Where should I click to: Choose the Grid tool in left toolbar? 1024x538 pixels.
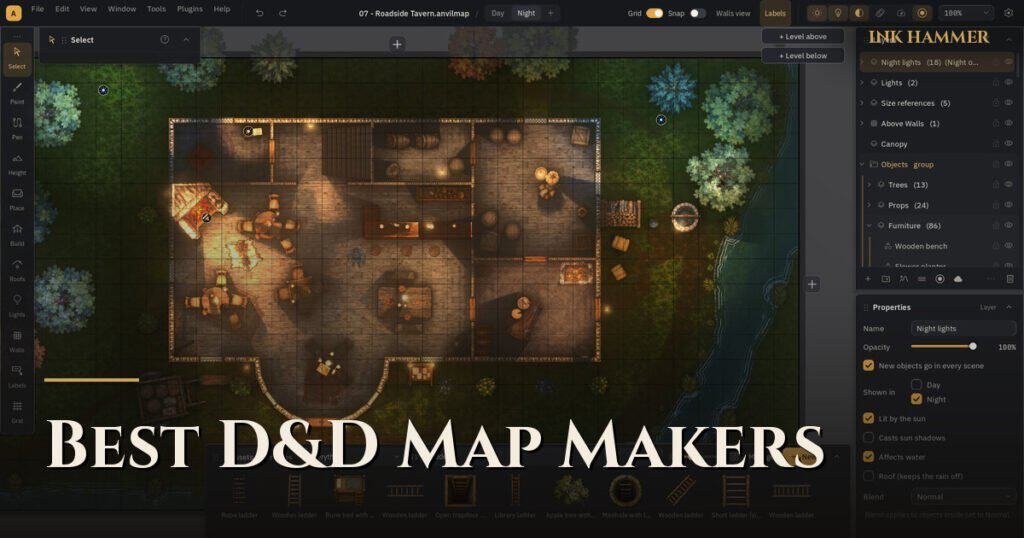[x=17, y=412]
